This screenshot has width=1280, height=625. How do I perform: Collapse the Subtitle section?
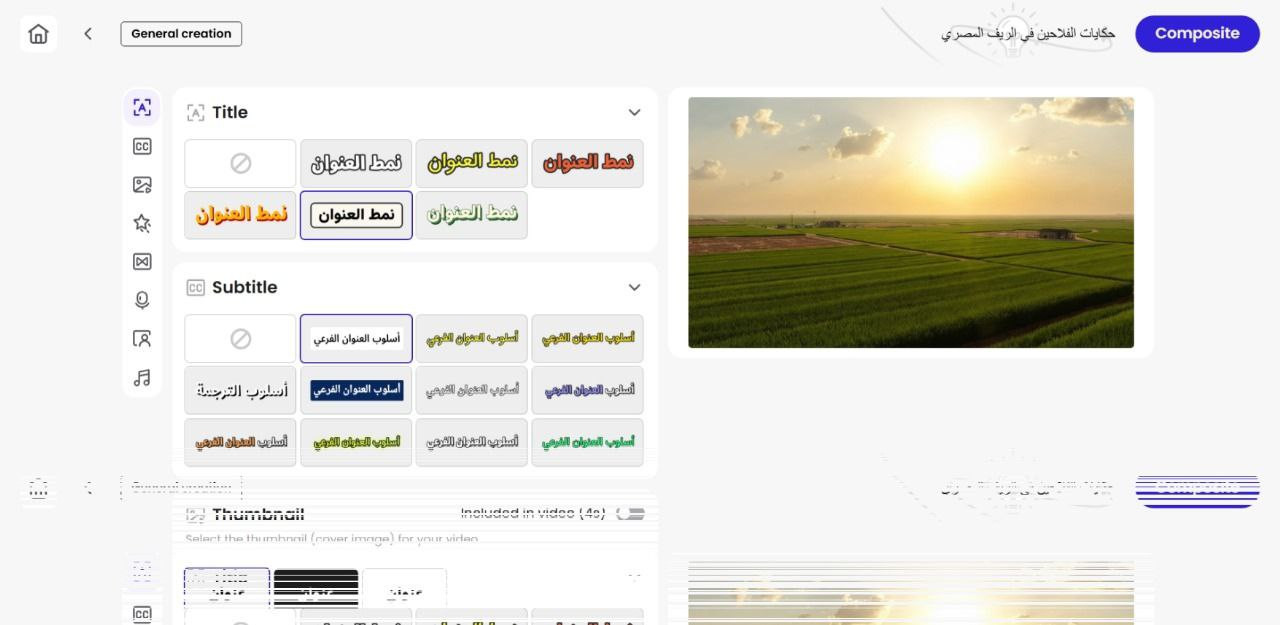(634, 287)
